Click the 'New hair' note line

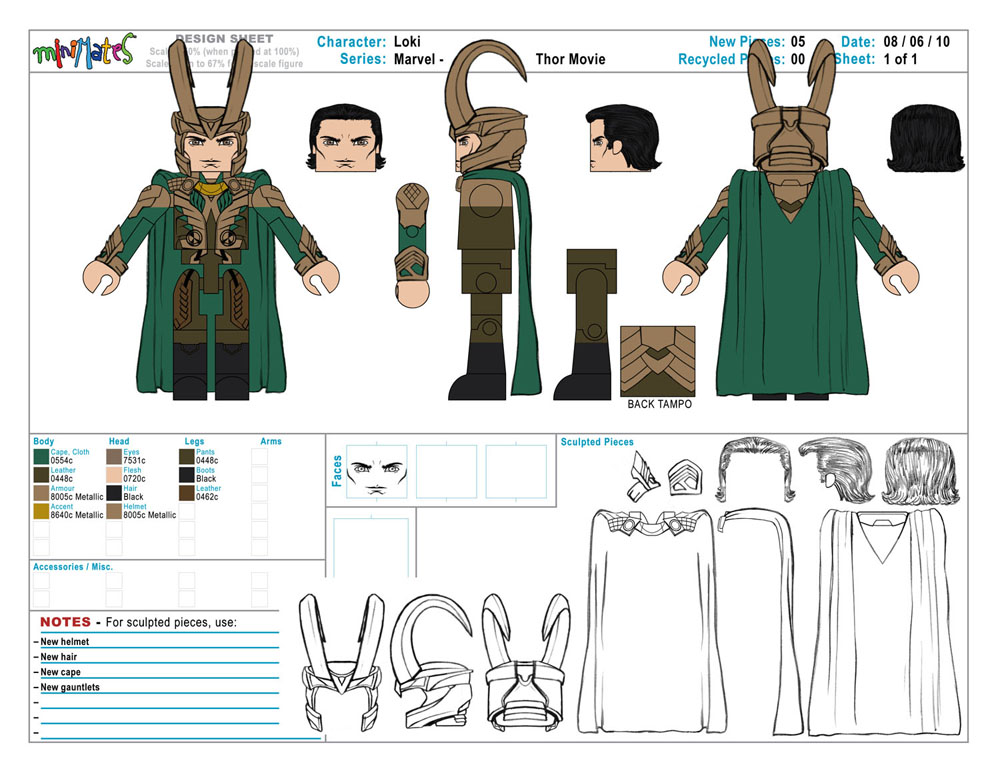(59, 657)
